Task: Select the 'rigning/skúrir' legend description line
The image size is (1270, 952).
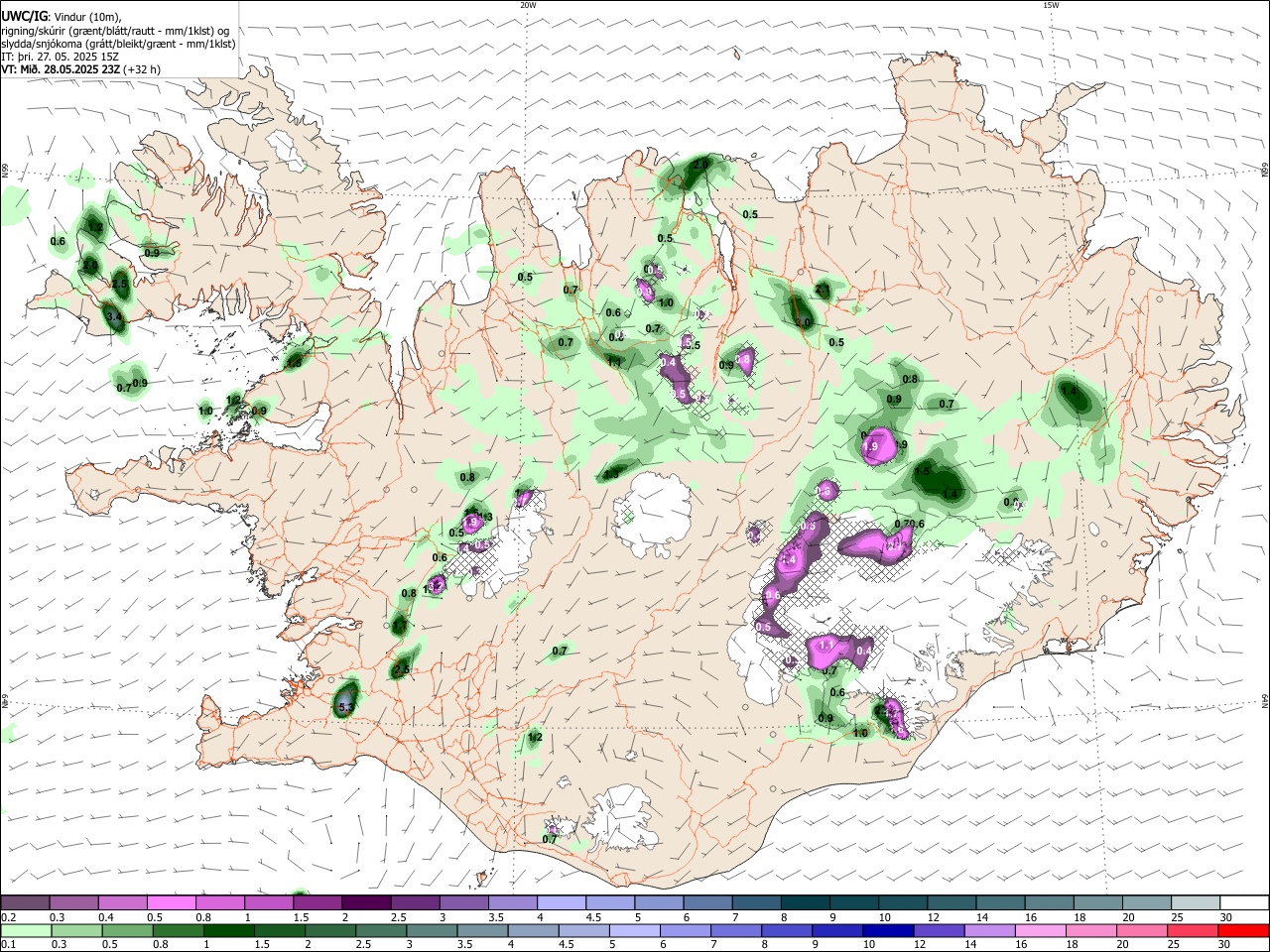Action: click(115, 31)
